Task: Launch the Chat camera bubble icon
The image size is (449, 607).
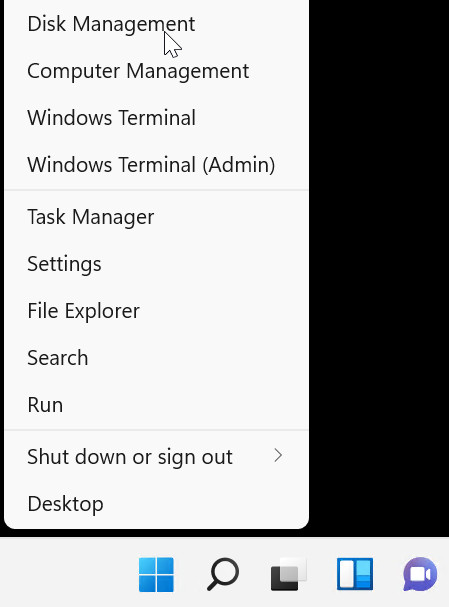Action: (x=420, y=574)
